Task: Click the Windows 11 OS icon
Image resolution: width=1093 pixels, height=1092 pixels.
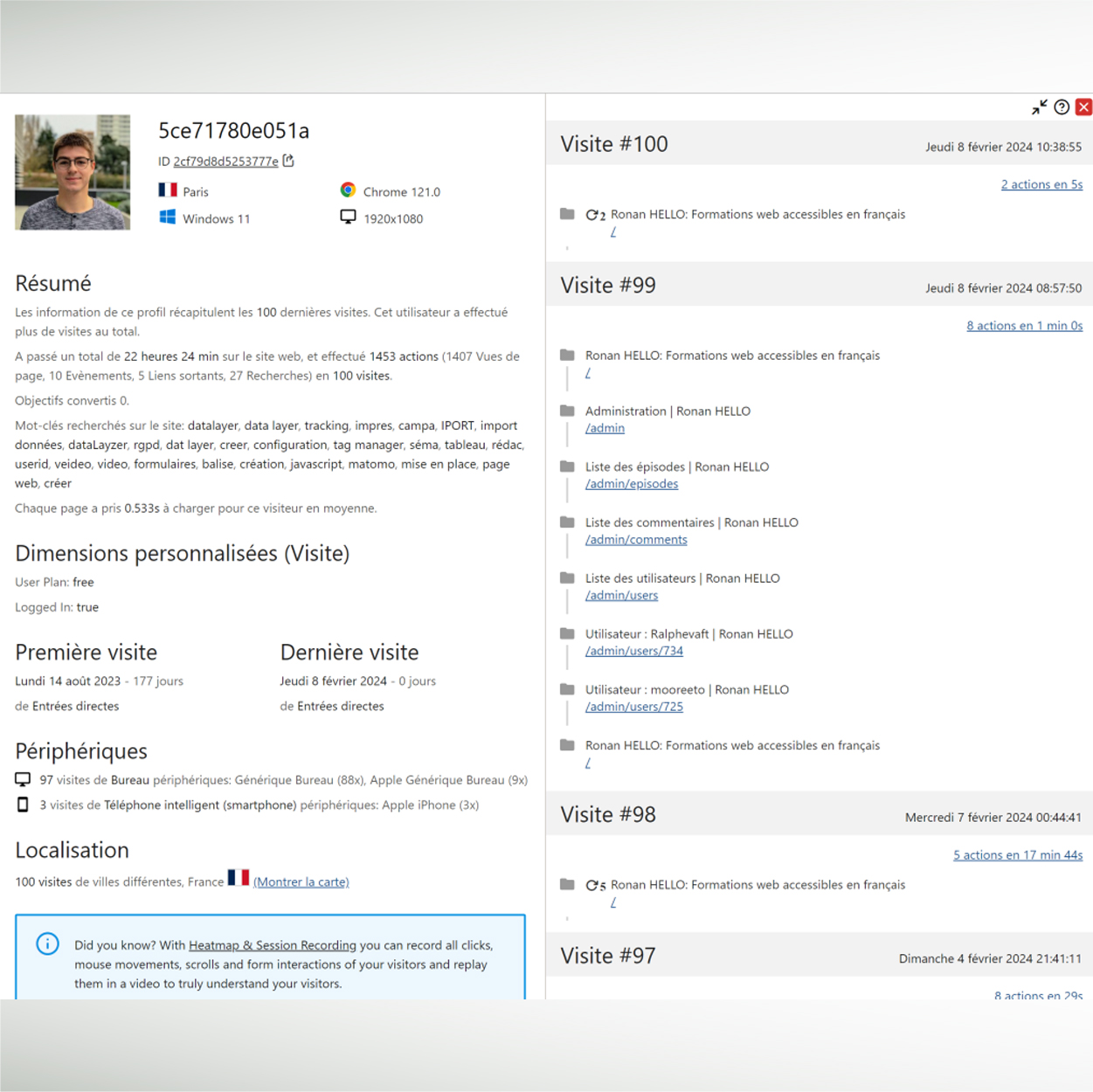Action: (167, 218)
